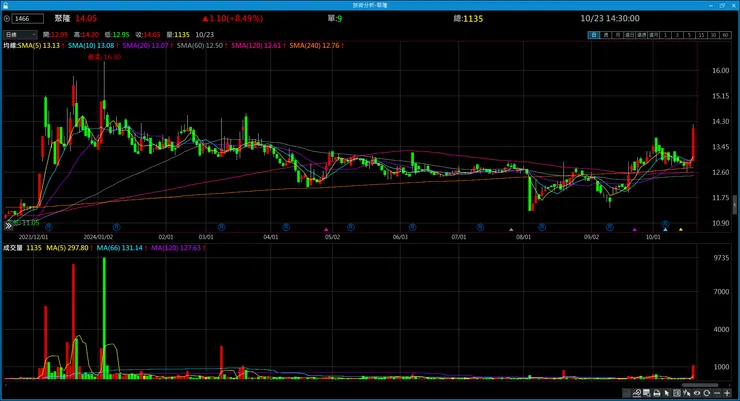Image resolution: width=740 pixels, height=401 pixels.
Task: Click the volume MA(120) 127.63 label
Action: click(x=176, y=248)
